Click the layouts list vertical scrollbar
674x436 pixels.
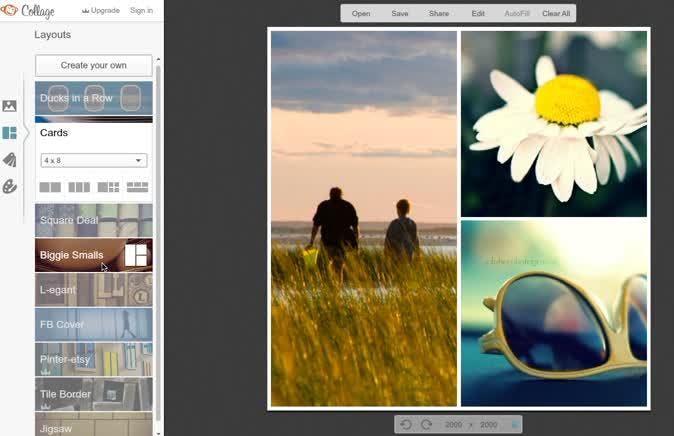coord(158,243)
